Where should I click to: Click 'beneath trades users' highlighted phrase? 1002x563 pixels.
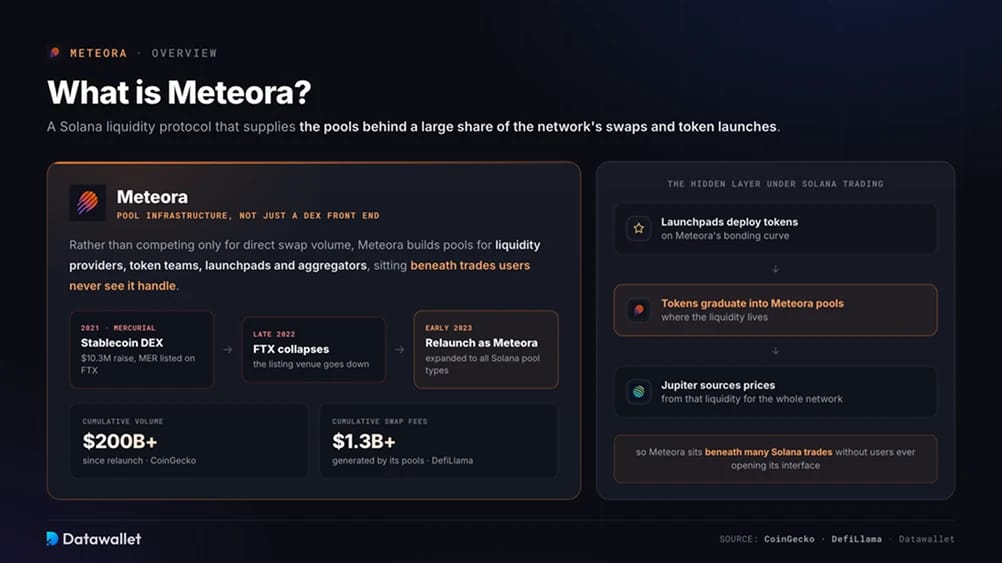470,265
